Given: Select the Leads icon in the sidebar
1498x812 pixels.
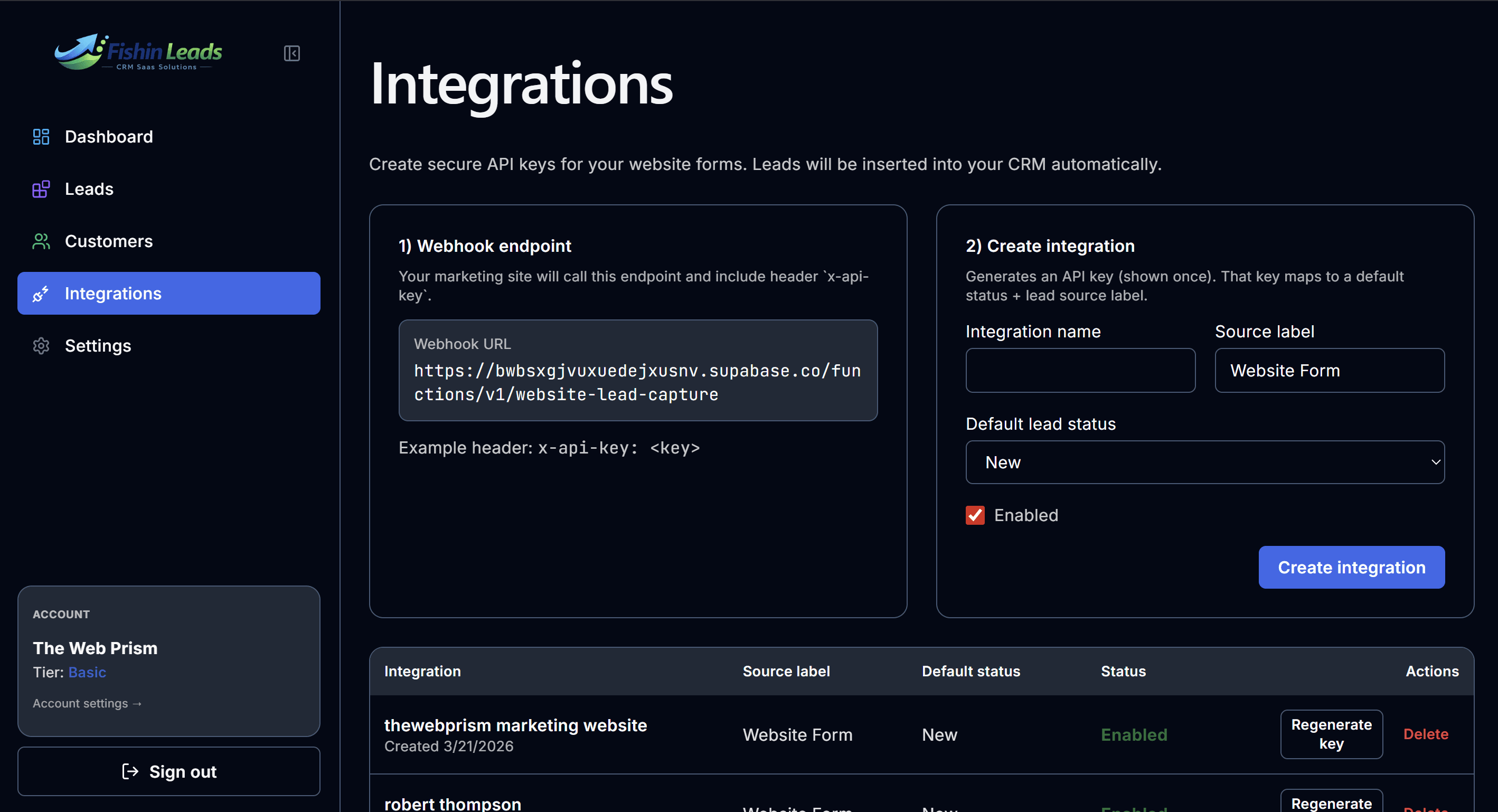Looking at the screenshot, I should click(x=41, y=189).
